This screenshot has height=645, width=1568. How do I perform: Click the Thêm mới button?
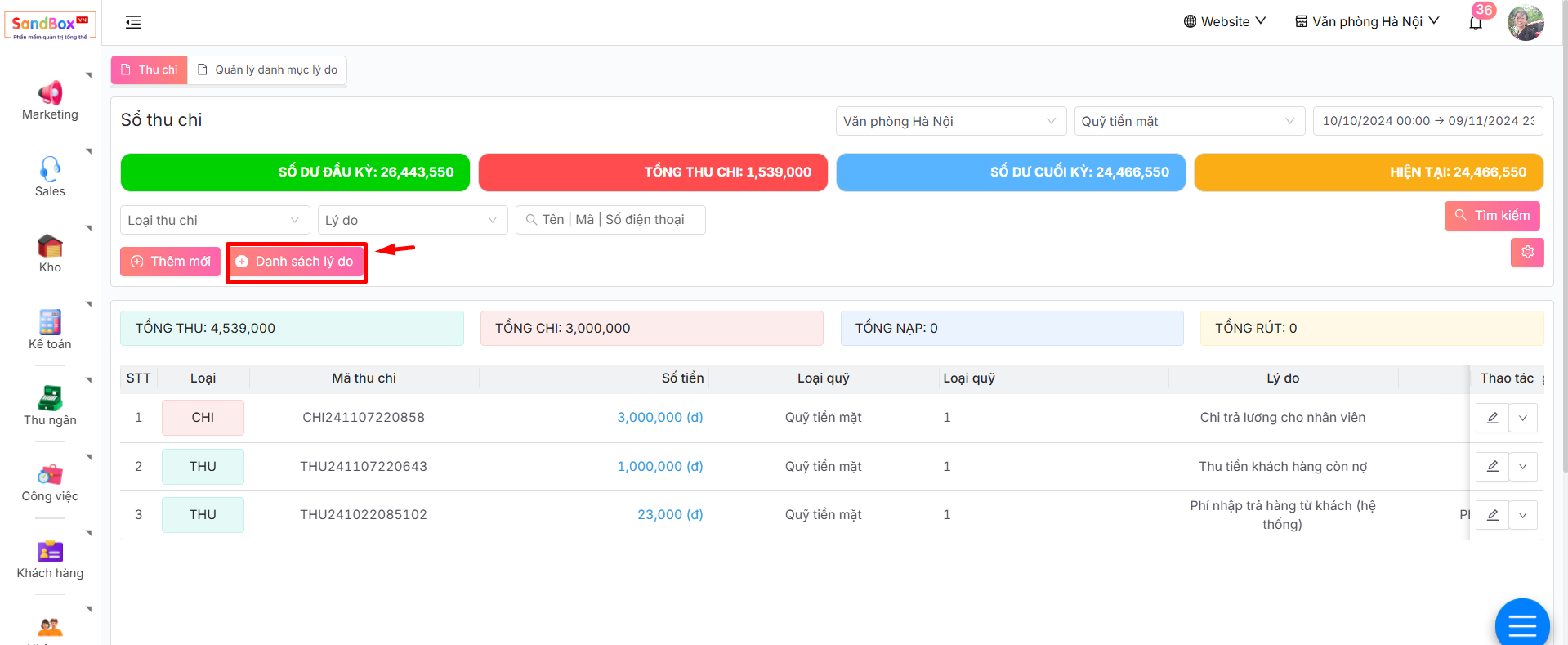coord(171,262)
